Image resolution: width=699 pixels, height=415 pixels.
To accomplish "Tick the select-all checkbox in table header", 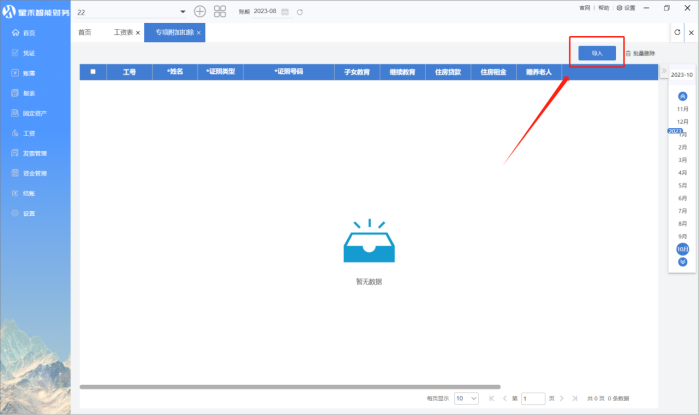I will pos(93,72).
